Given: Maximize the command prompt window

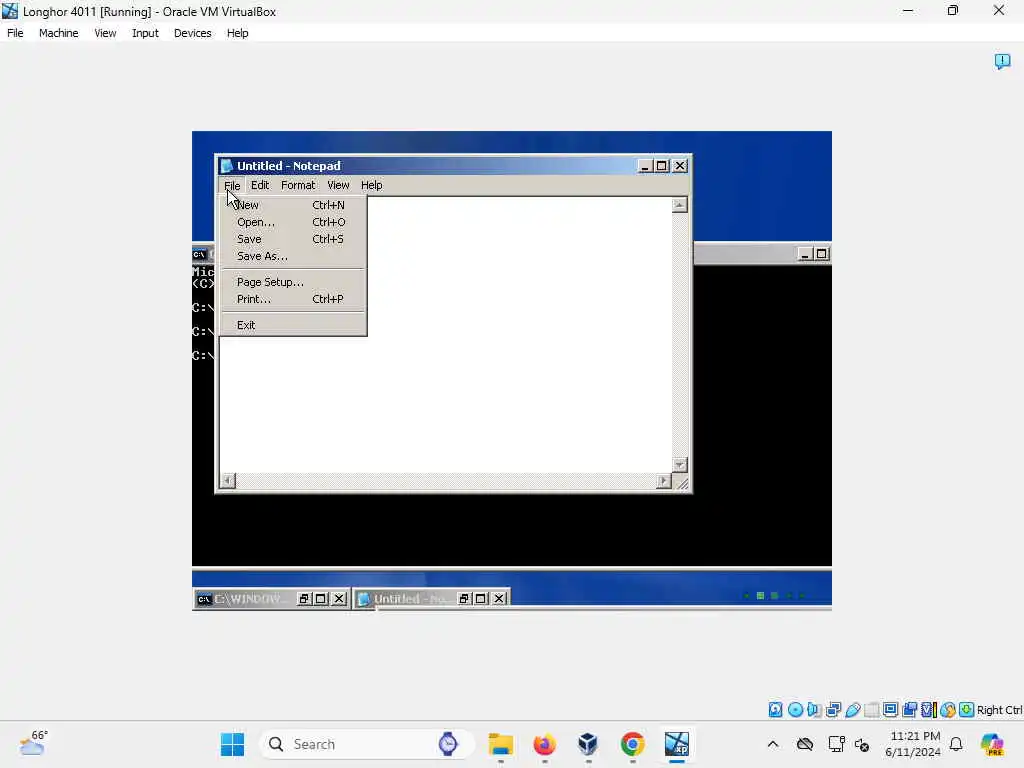Looking at the screenshot, I should 822,254.
